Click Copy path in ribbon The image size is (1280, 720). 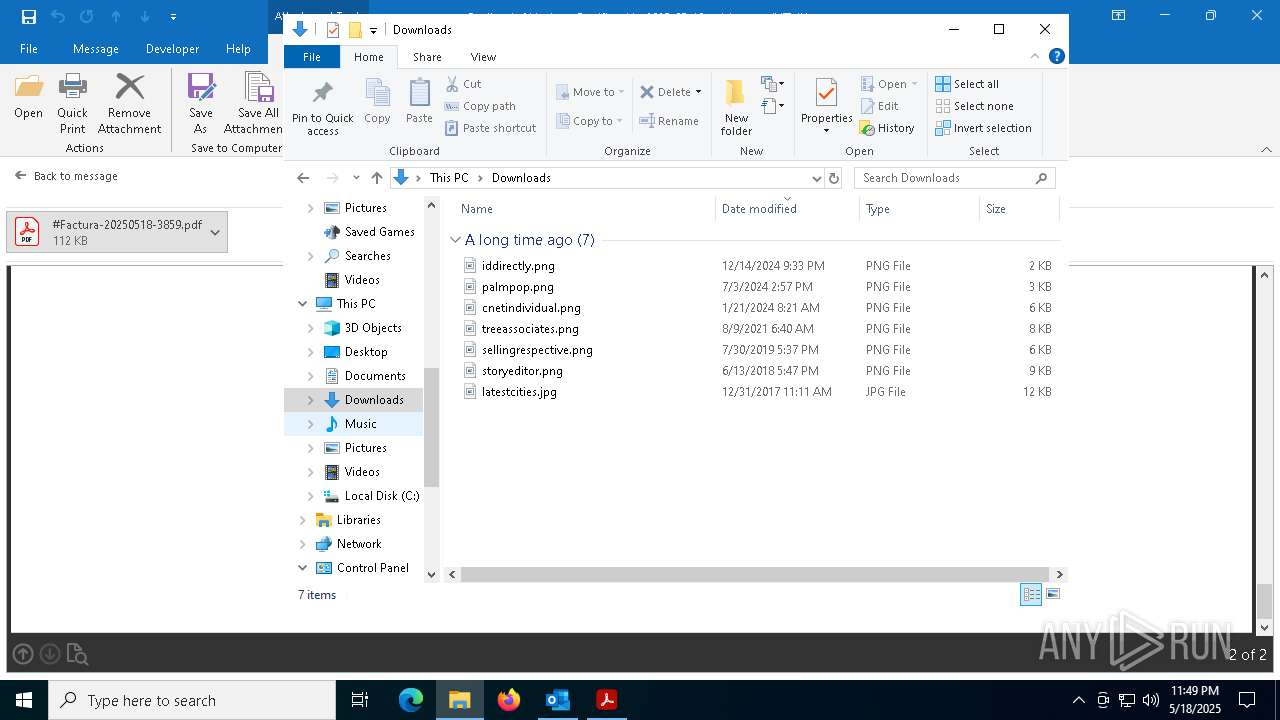click(x=480, y=106)
